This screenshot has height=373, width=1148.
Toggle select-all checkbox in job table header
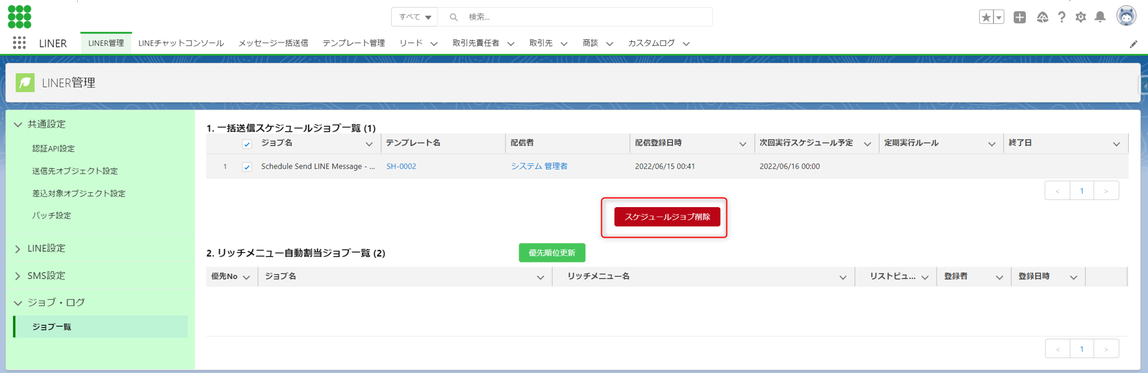click(x=247, y=144)
